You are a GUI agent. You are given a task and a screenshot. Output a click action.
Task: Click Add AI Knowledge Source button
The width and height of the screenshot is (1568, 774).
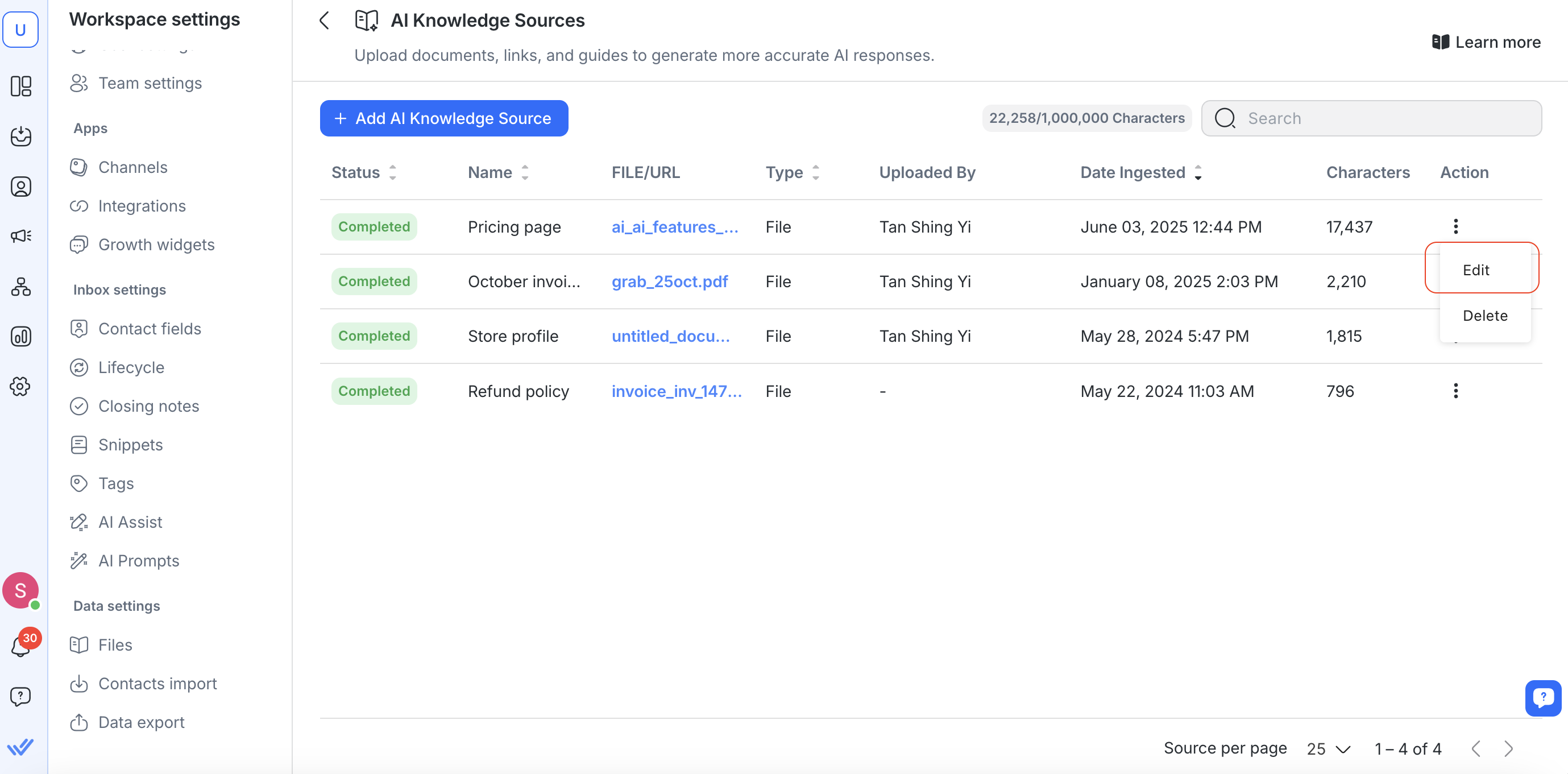[x=444, y=118]
